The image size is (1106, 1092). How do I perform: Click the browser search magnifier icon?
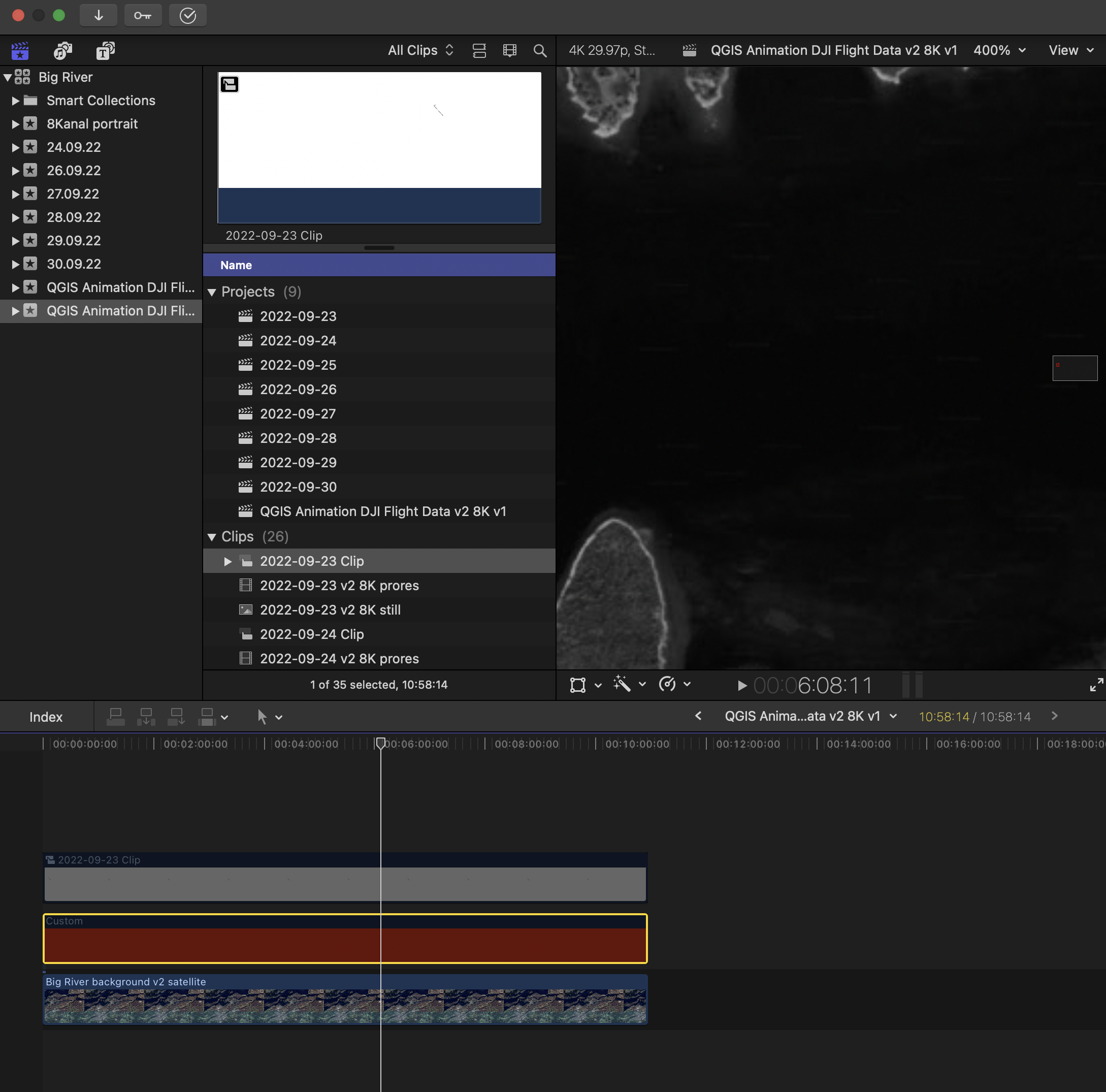tap(539, 51)
